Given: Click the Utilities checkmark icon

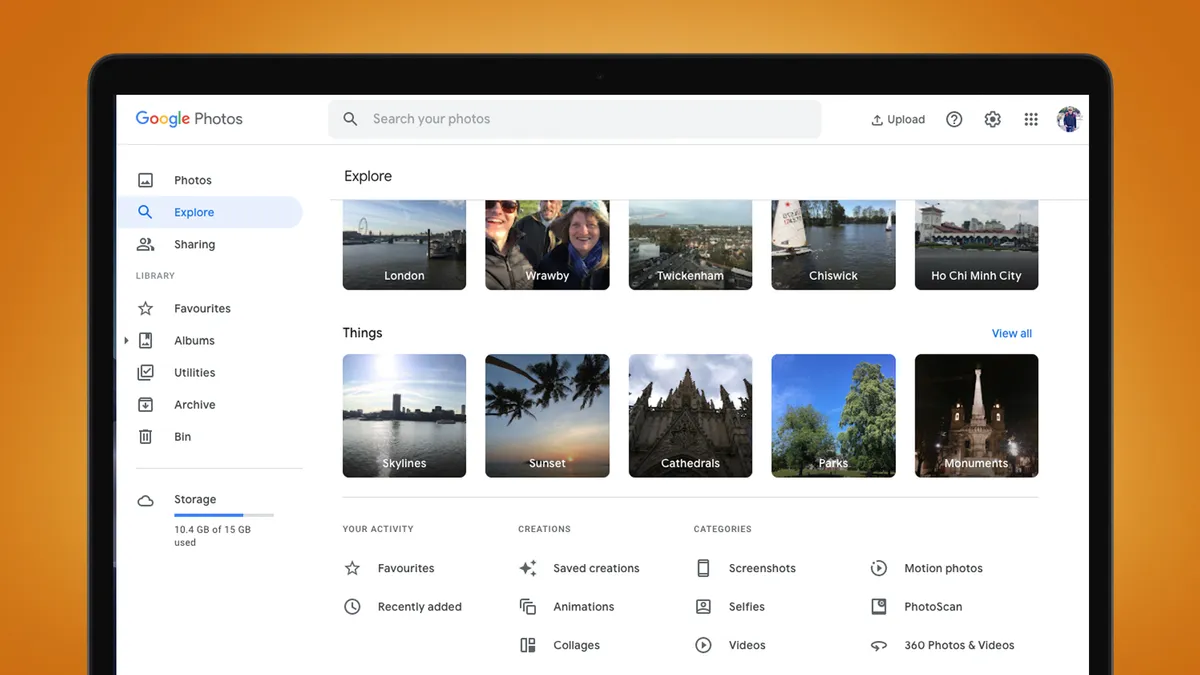Looking at the screenshot, I should [x=146, y=372].
